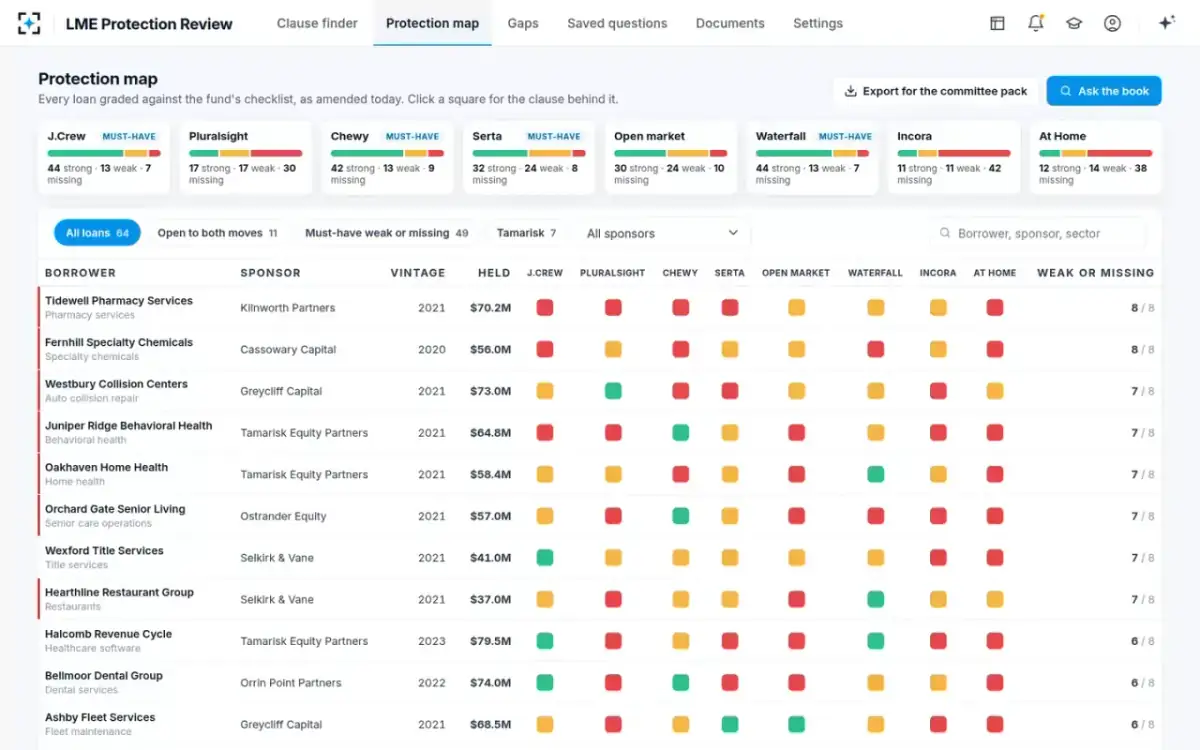Click the Ask the book button

tap(1104, 91)
